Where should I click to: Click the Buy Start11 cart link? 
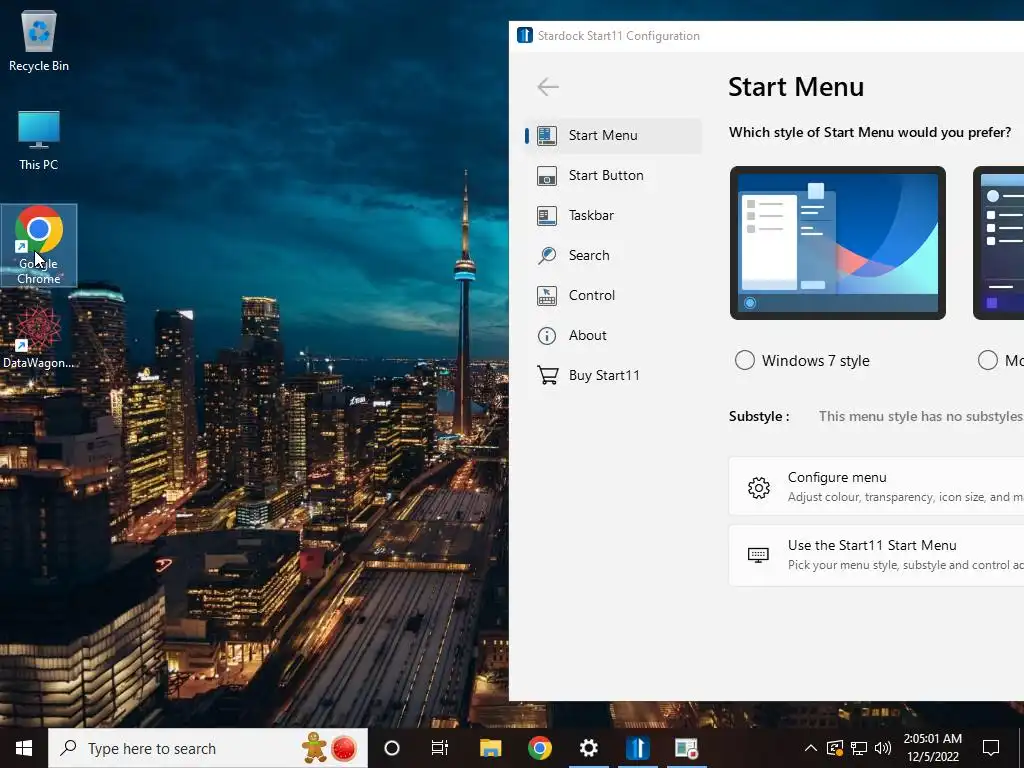click(613, 375)
